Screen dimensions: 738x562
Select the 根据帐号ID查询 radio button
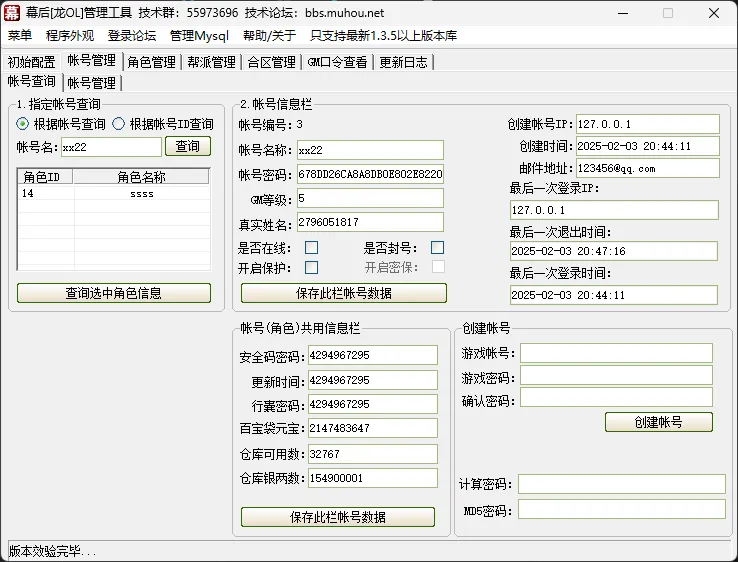coord(119,124)
